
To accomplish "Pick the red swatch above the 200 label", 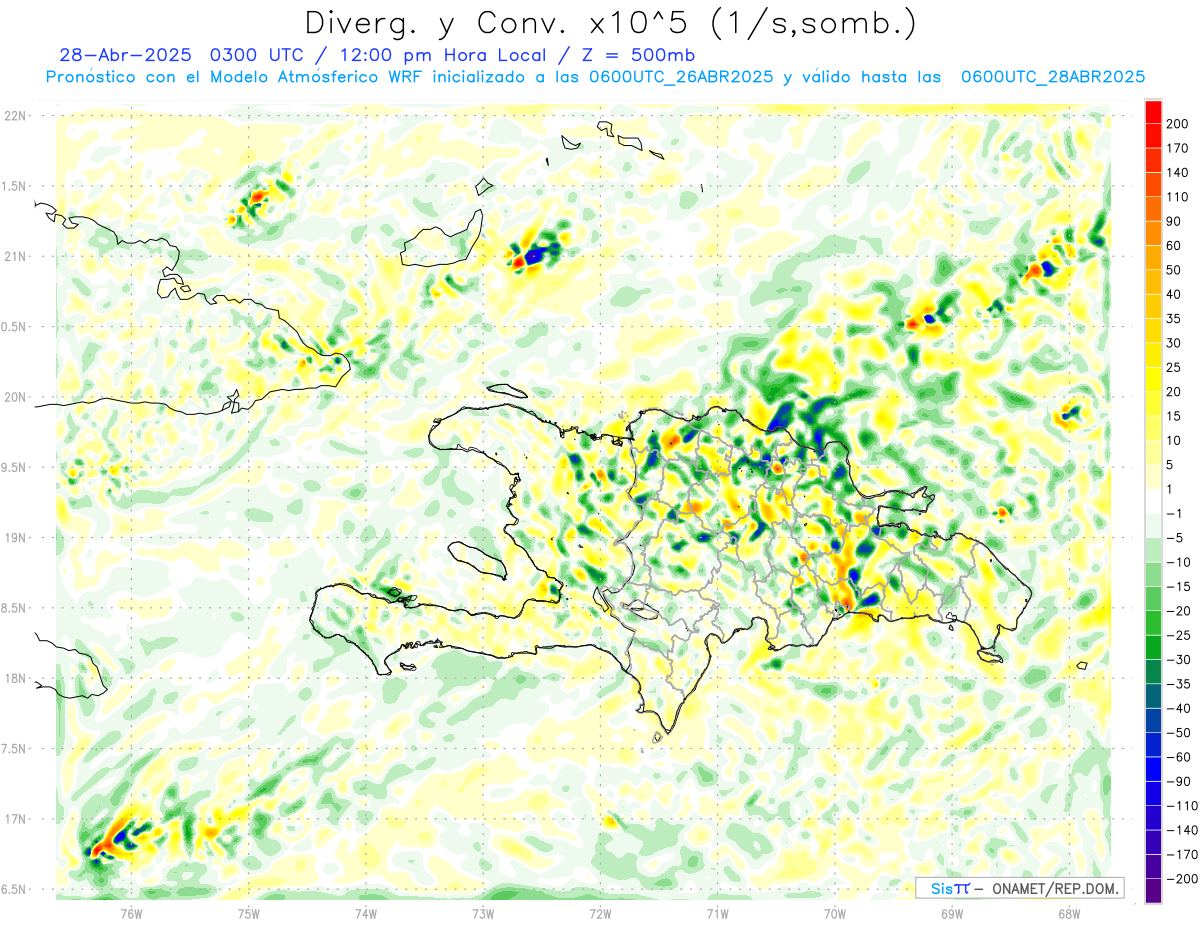I will (1153, 111).
